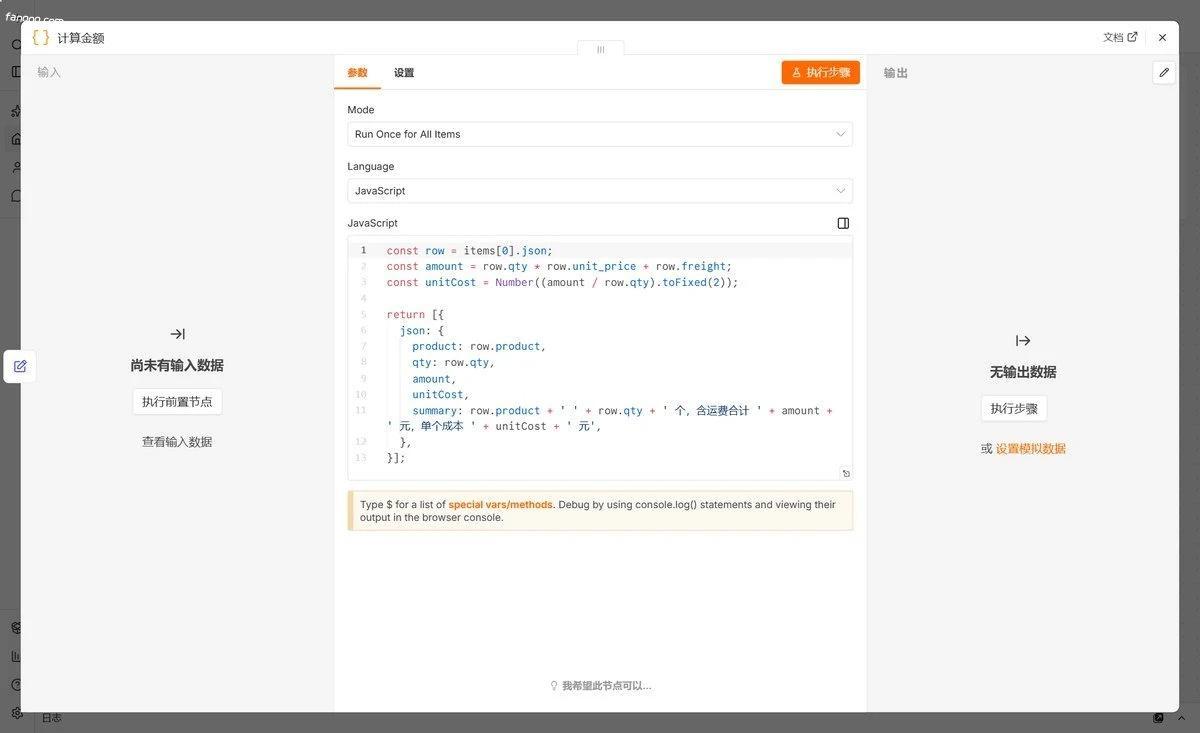Close the 计算金额 node dialog
This screenshot has width=1200, height=733.
[1162, 37]
